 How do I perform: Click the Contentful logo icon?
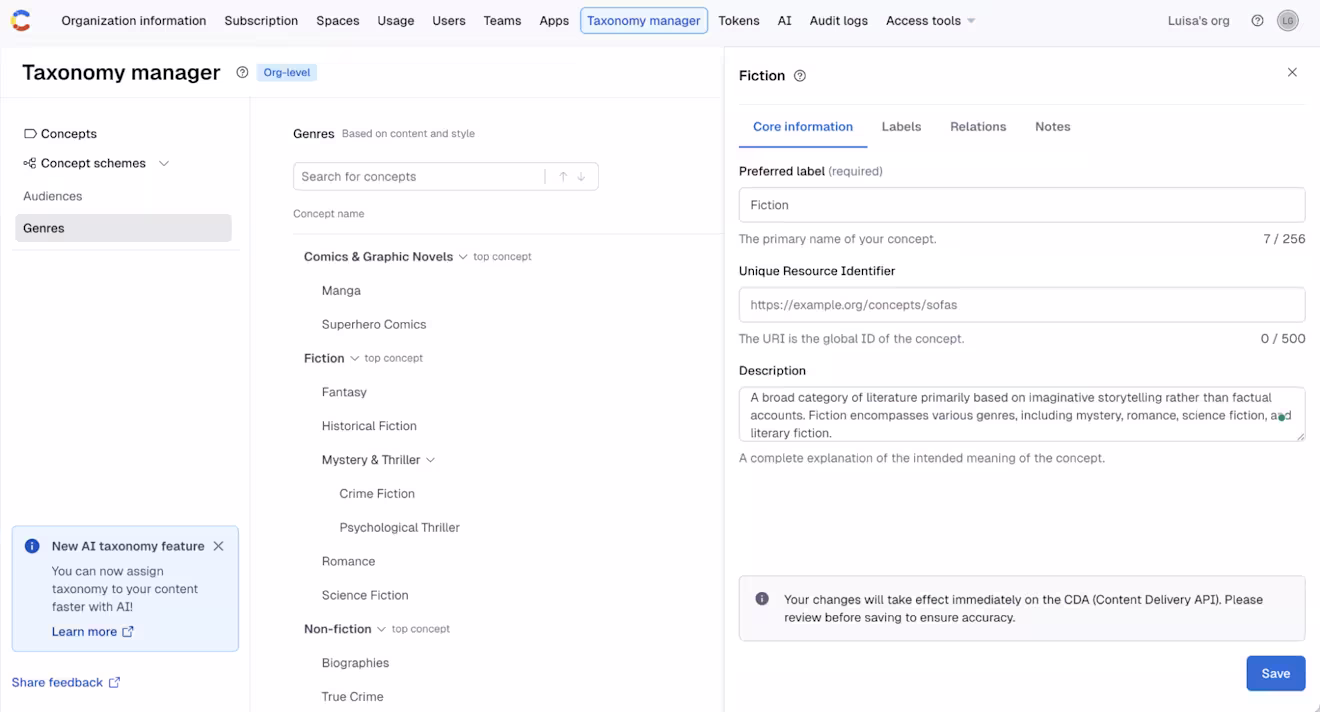[x=21, y=20]
